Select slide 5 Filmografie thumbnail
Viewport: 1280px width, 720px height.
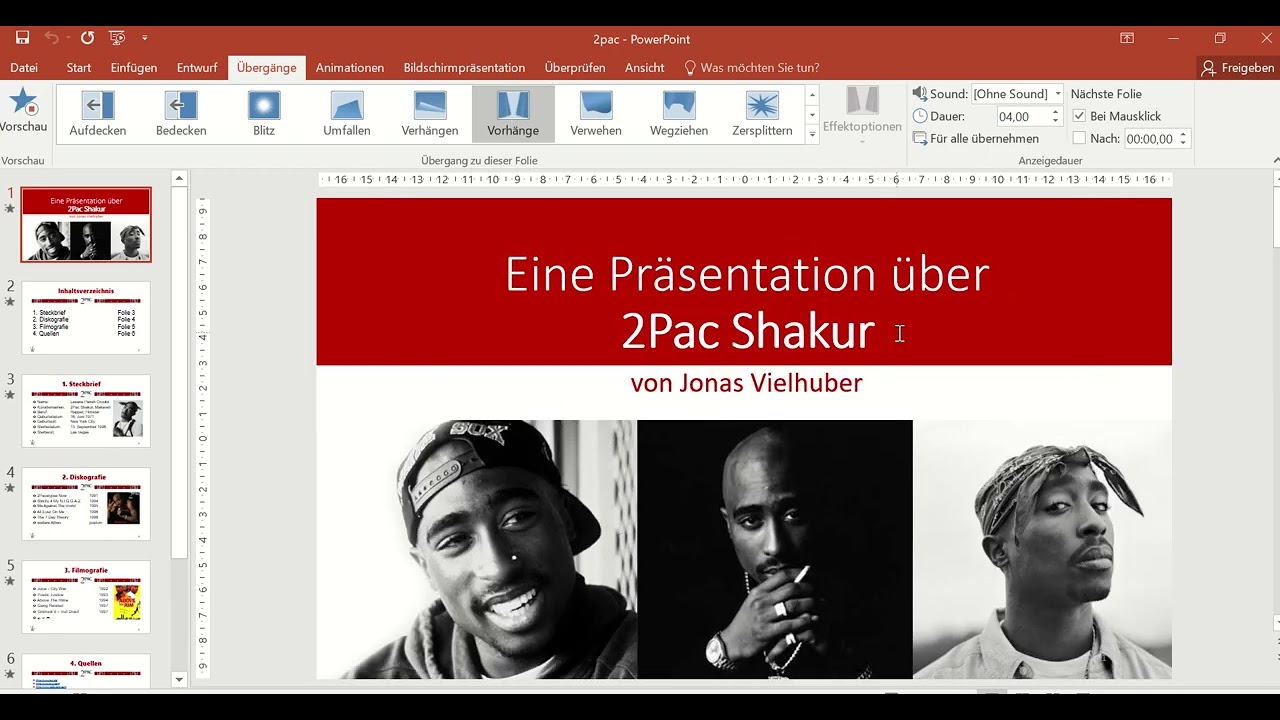click(86, 597)
